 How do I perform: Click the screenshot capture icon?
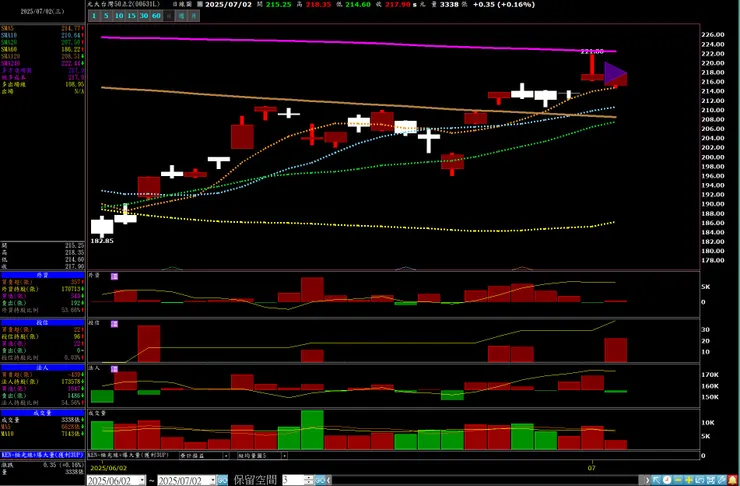pyautogui.click(x=710, y=480)
